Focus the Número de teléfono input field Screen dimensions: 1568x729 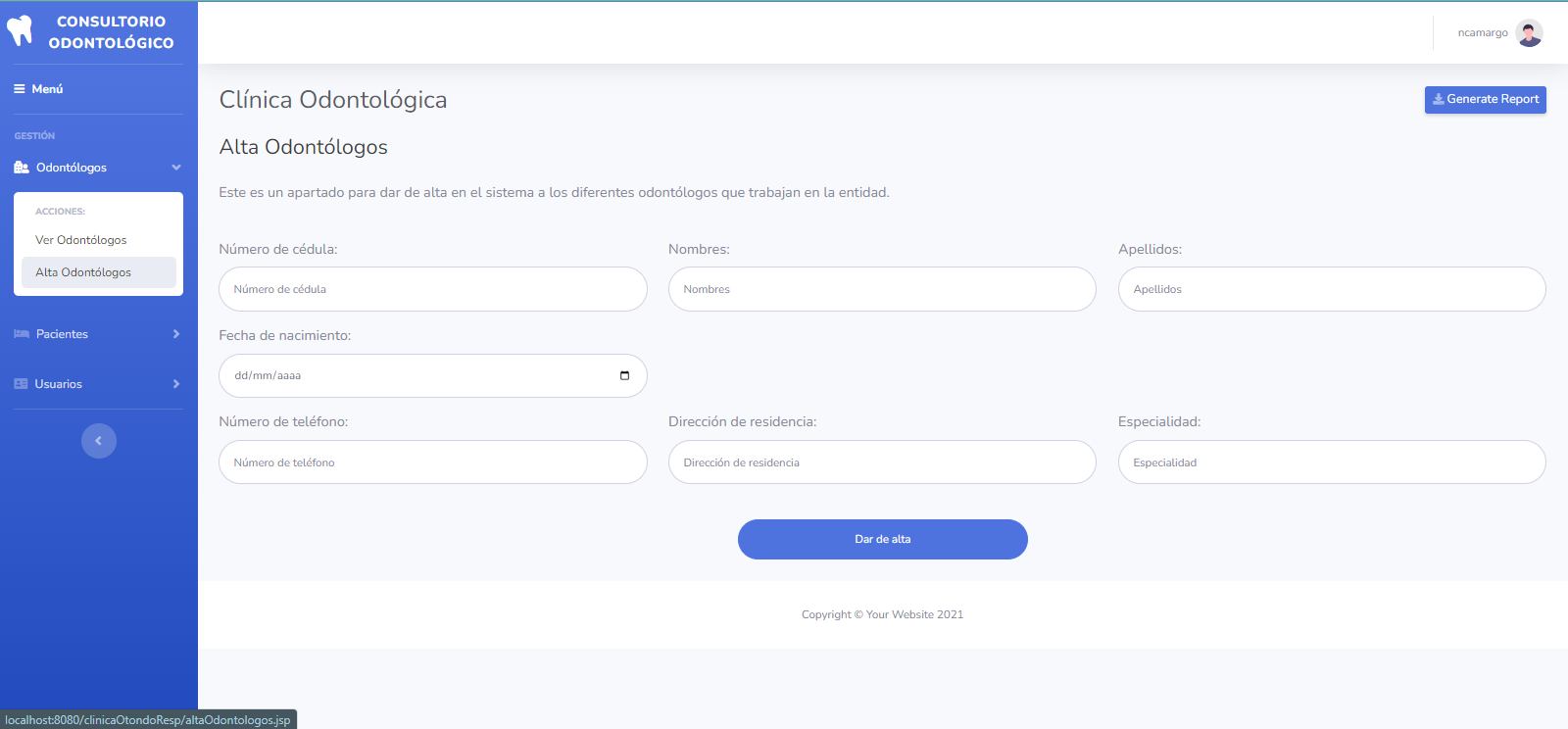pyautogui.click(x=432, y=462)
